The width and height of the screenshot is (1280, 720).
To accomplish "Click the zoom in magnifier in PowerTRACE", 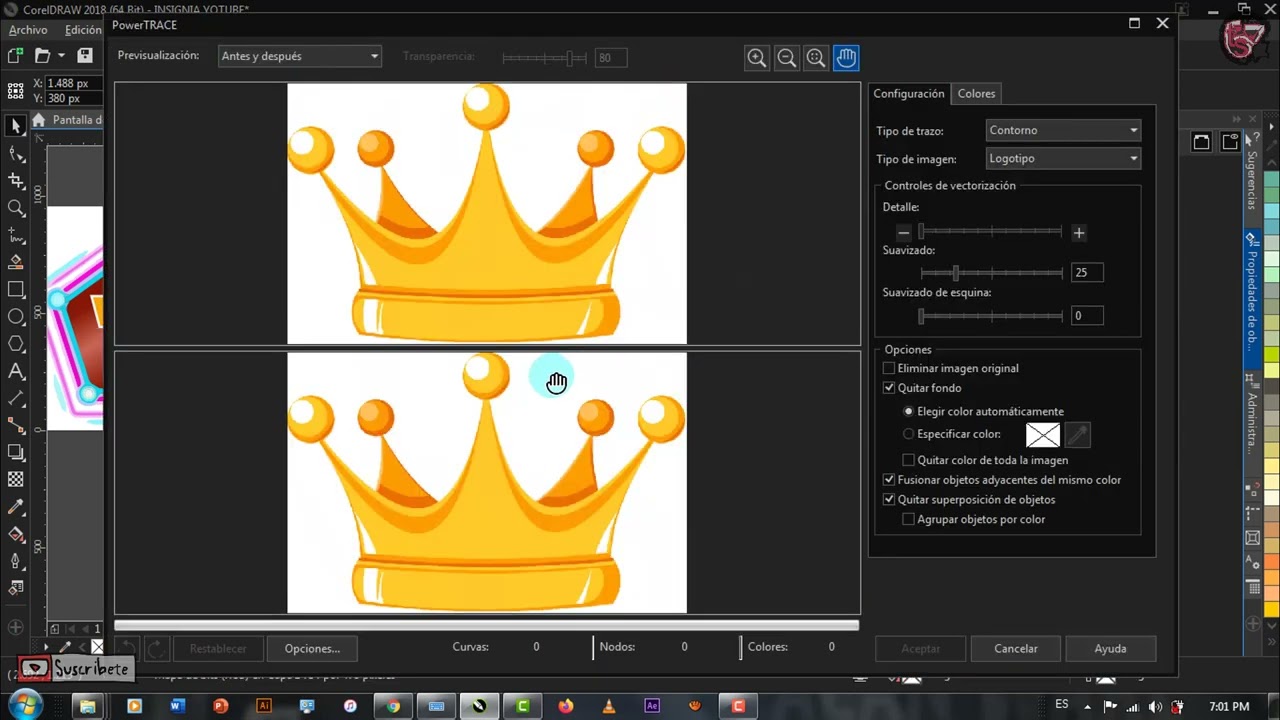I will (757, 58).
